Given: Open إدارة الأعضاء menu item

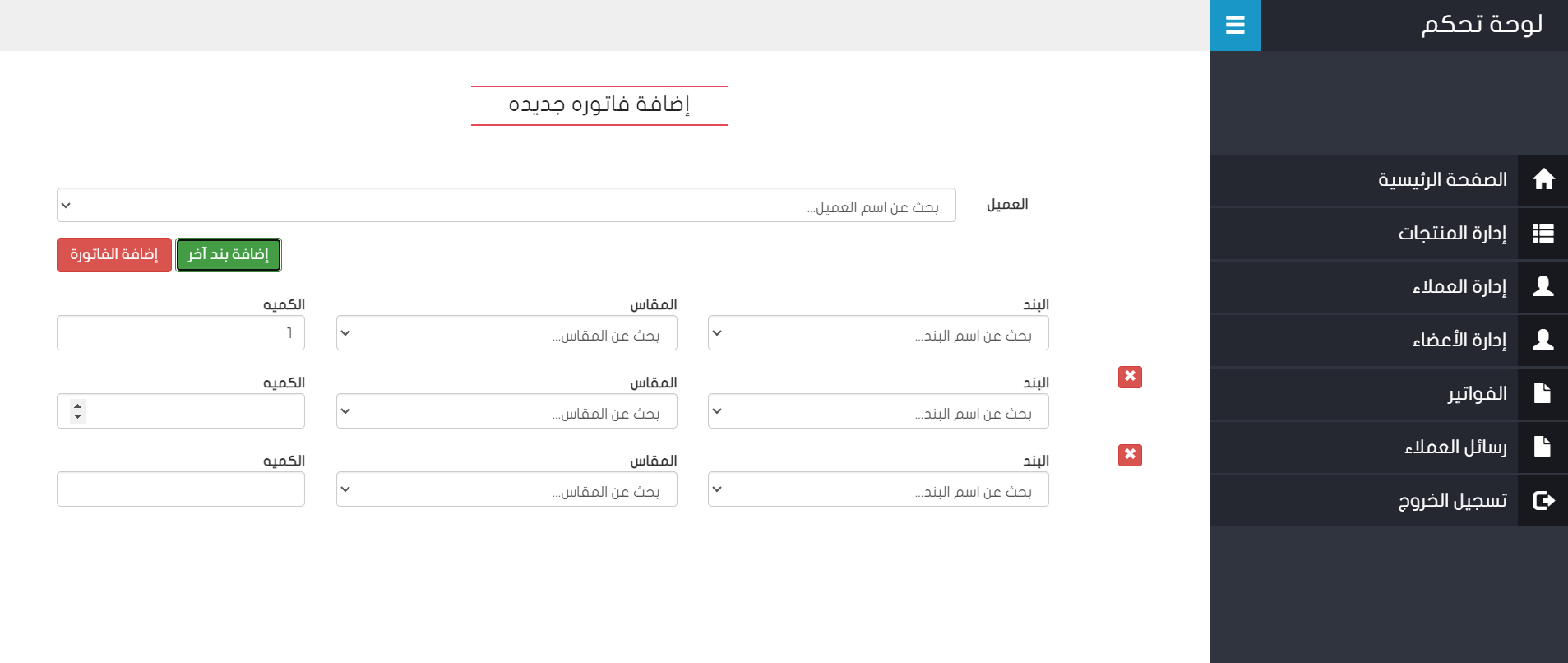Looking at the screenshot, I should coord(1389,340).
